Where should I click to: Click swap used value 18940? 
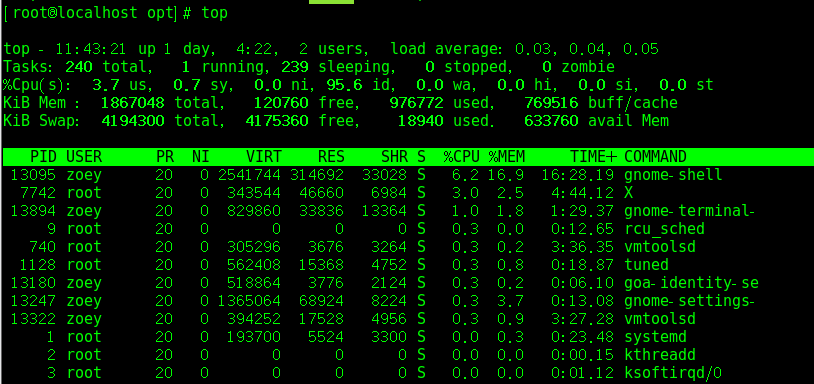(x=420, y=121)
